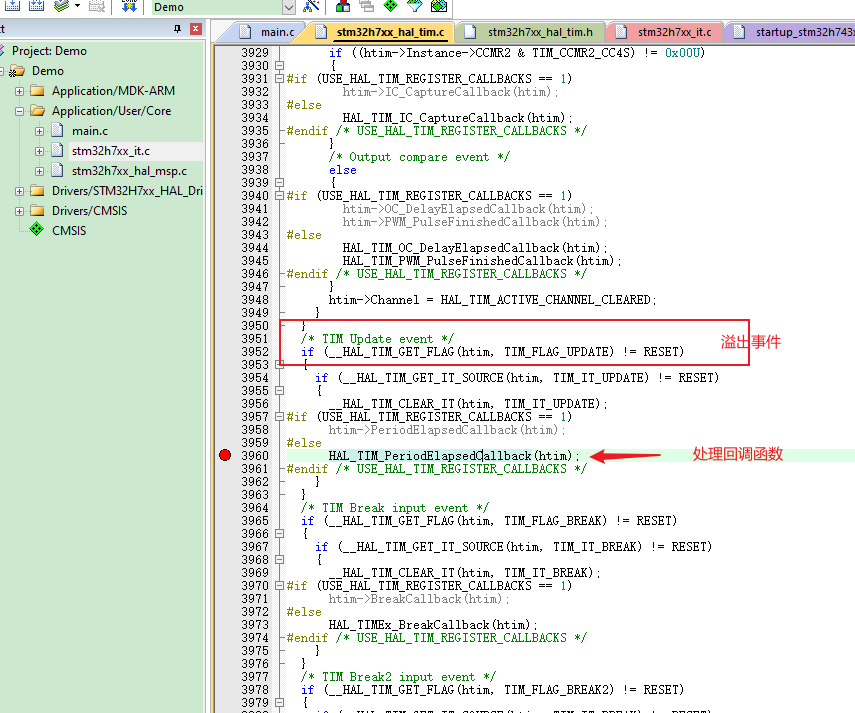Click the Drivers/CMSIS folder icon
The width and height of the screenshot is (855, 713).
(37, 210)
